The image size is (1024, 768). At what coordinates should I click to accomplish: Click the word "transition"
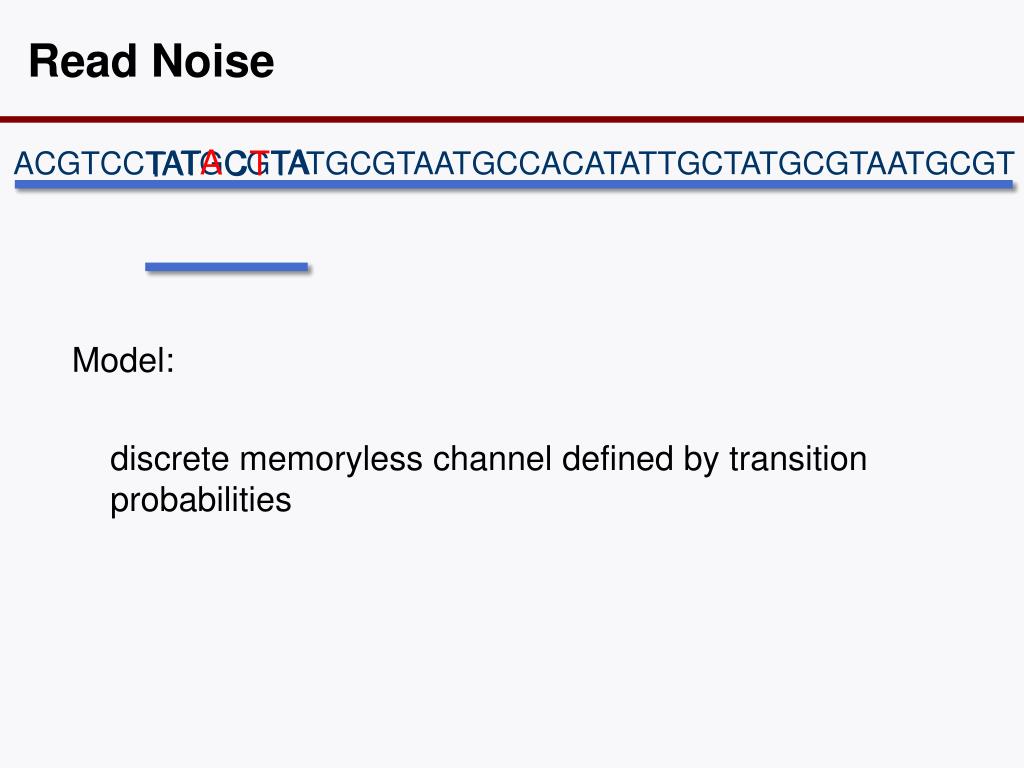pos(798,458)
